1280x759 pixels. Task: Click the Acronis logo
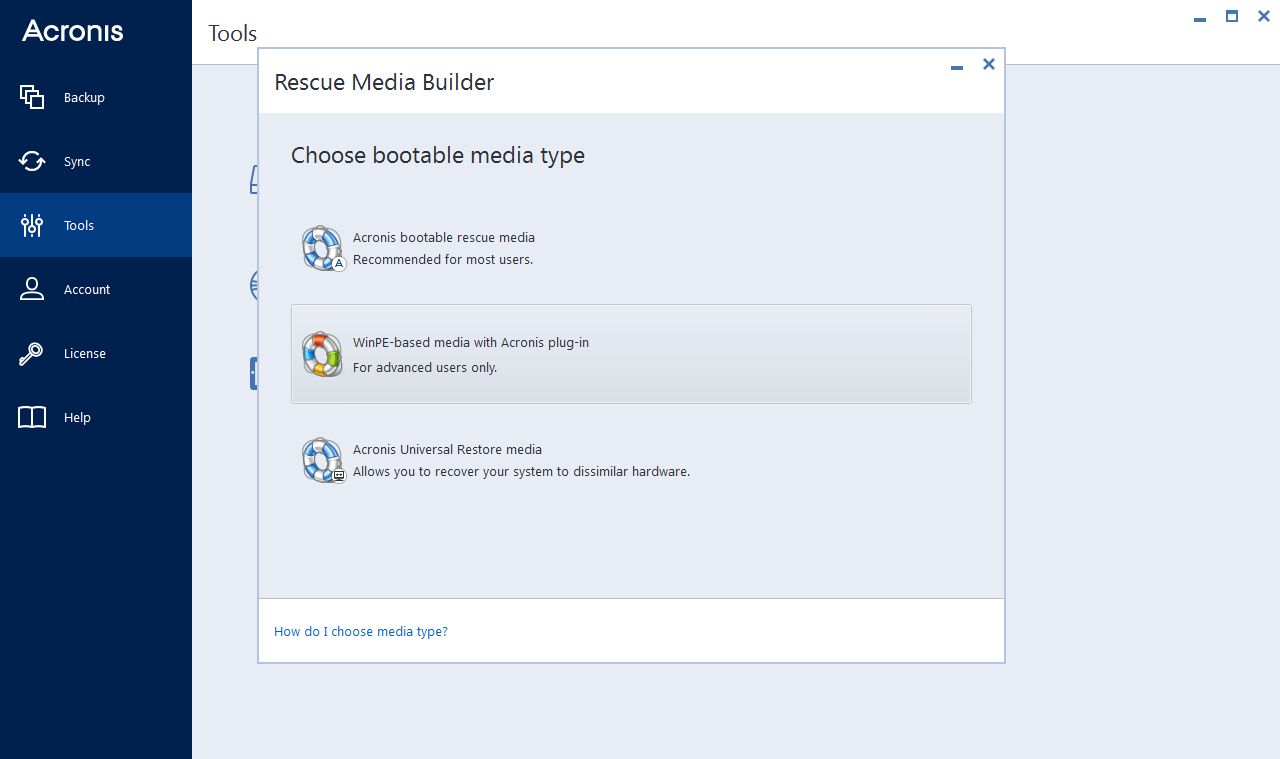point(73,30)
